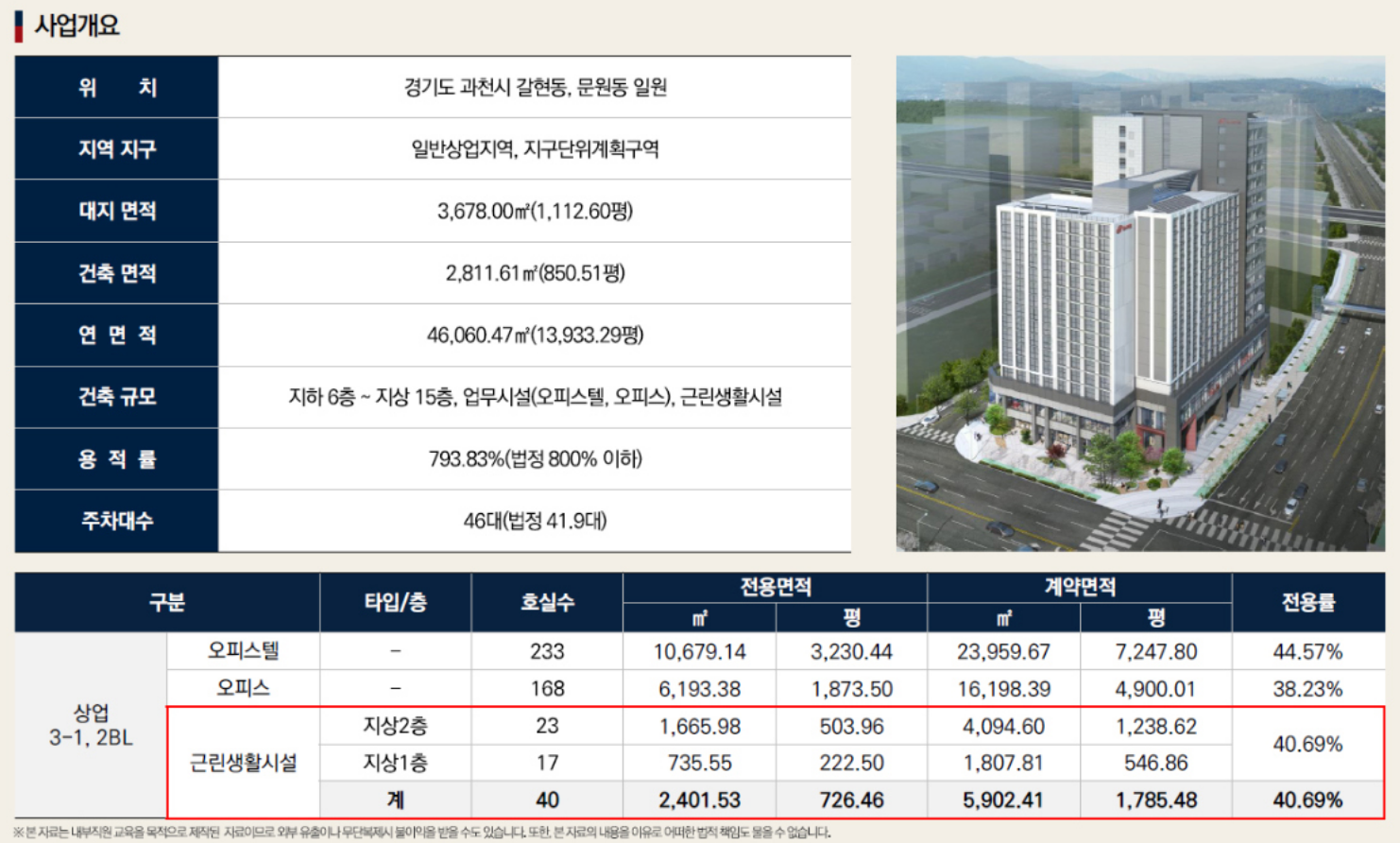
Task: Select the 대지 면적 header cell
Action: (x=115, y=212)
